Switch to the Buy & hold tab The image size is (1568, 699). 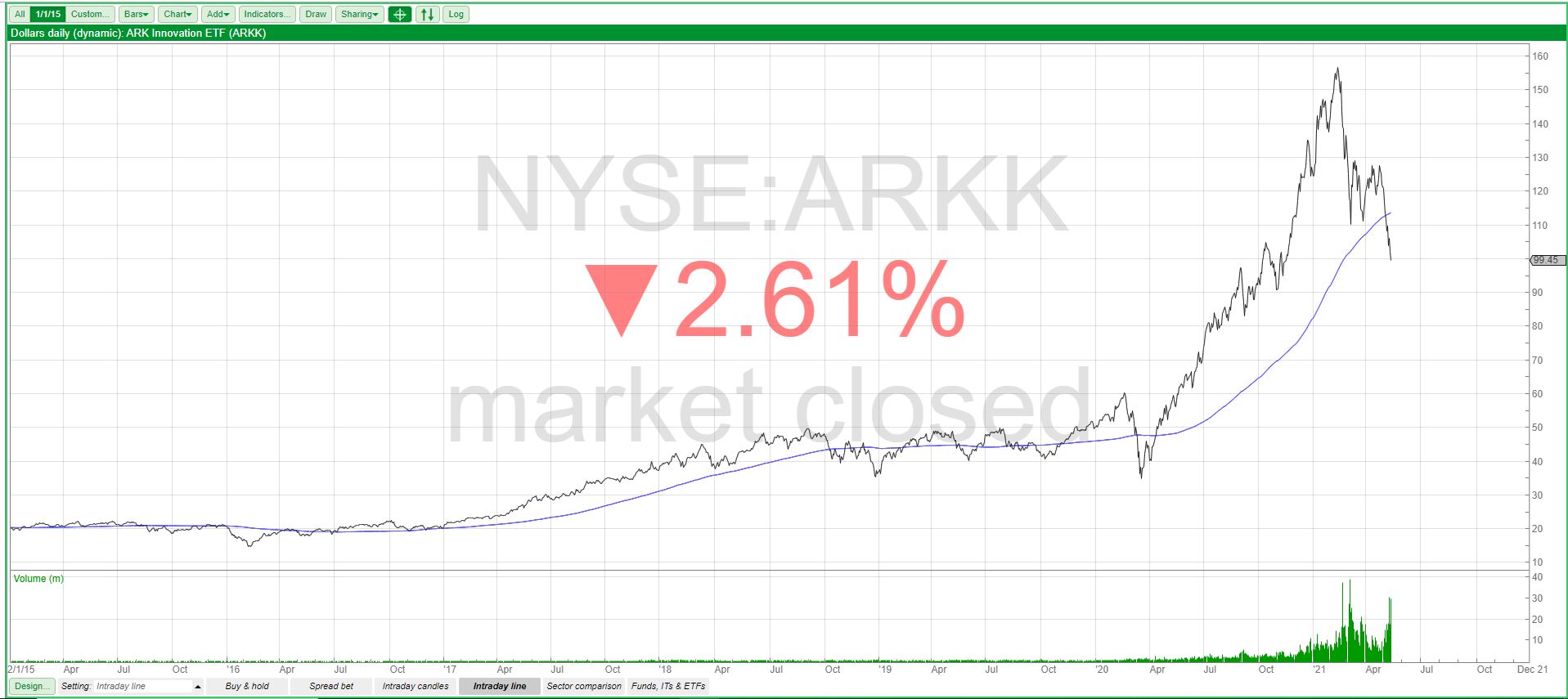(x=247, y=686)
